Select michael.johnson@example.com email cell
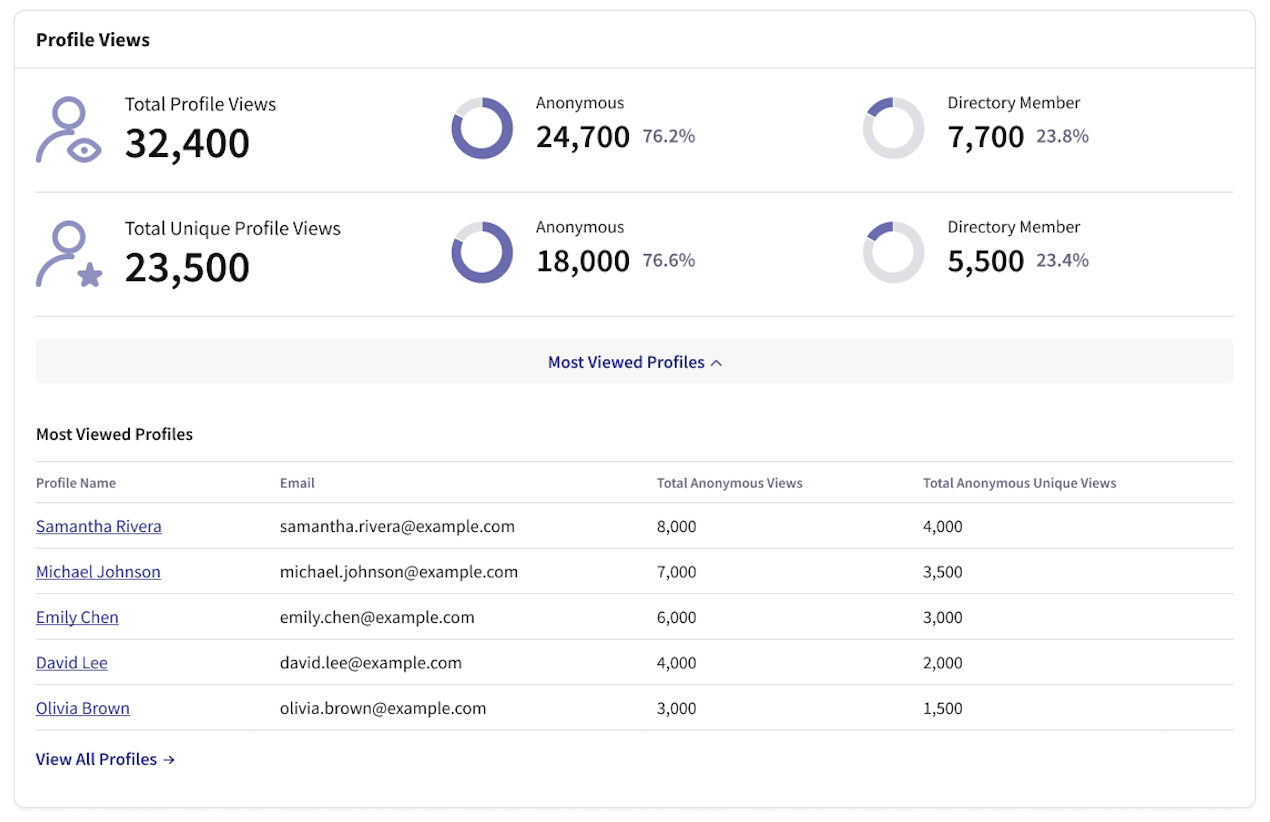Viewport: 1270px width, 822px height. click(399, 572)
